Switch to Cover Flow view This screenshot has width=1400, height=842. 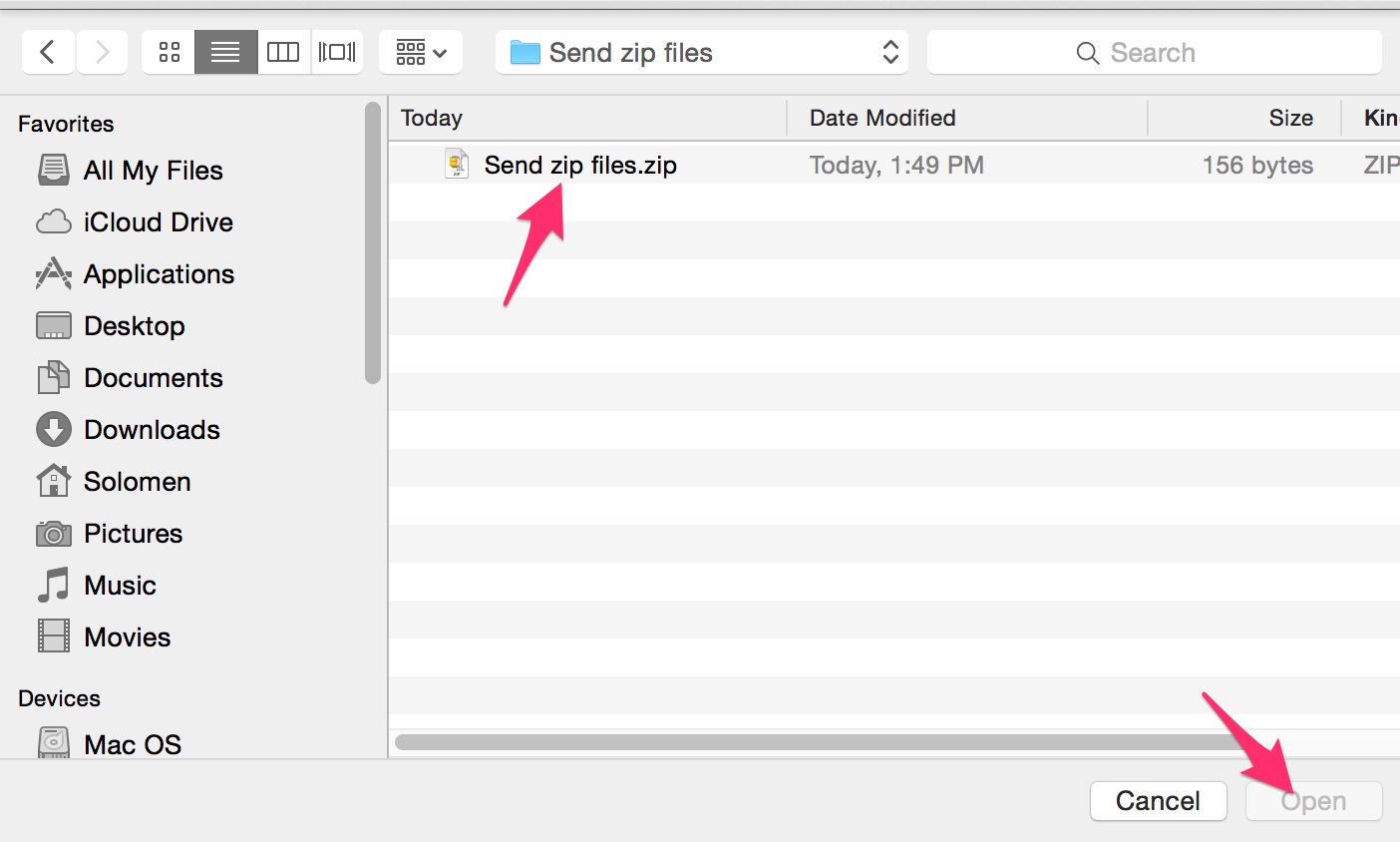[337, 52]
